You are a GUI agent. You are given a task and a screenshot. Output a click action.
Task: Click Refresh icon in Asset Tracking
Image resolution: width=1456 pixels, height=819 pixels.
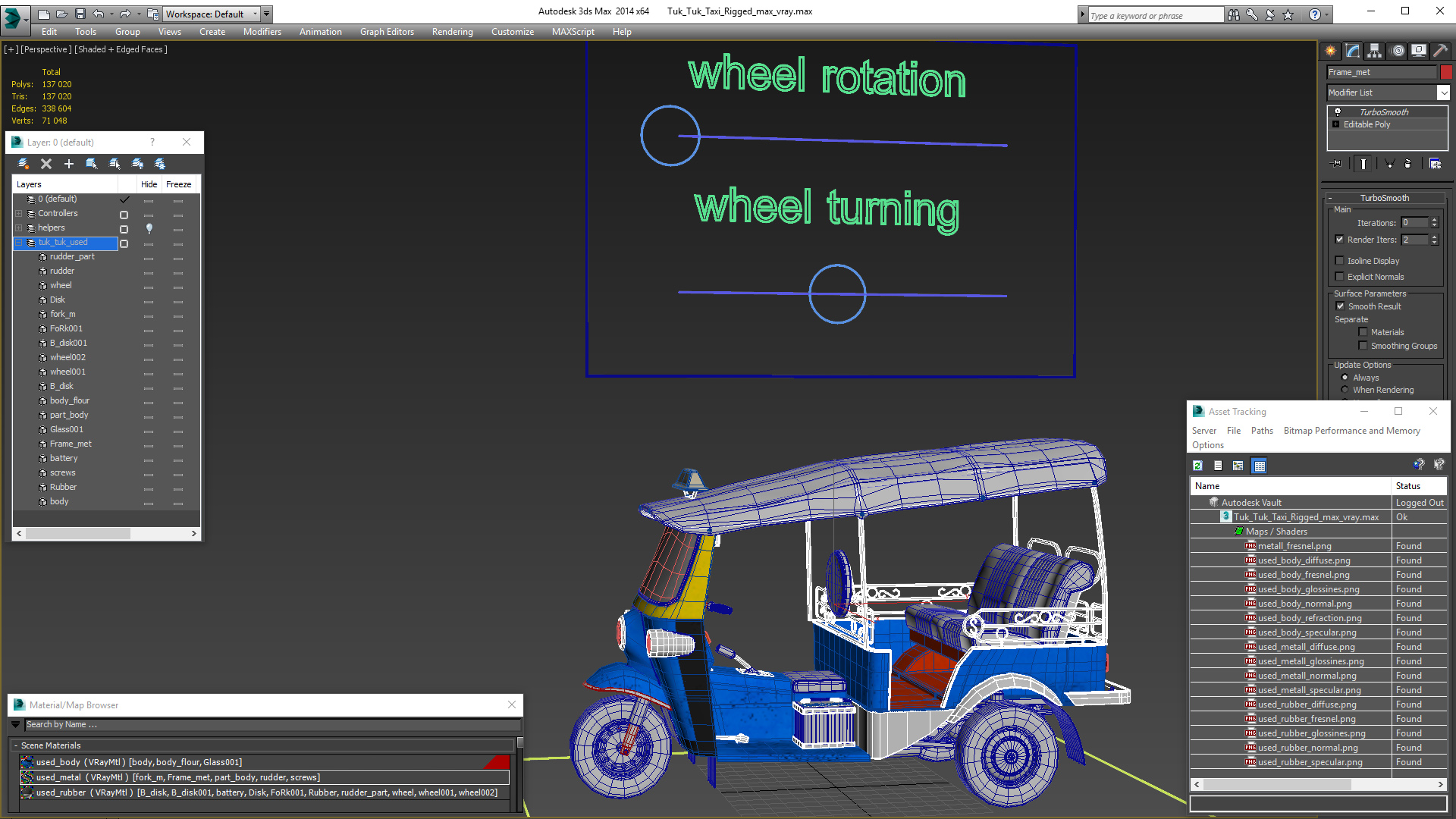point(1198,466)
